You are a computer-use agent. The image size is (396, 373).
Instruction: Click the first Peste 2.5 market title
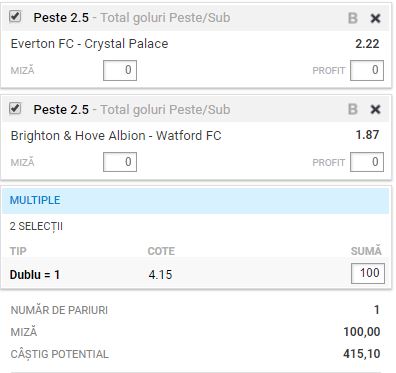pyautogui.click(x=61, y=18)
